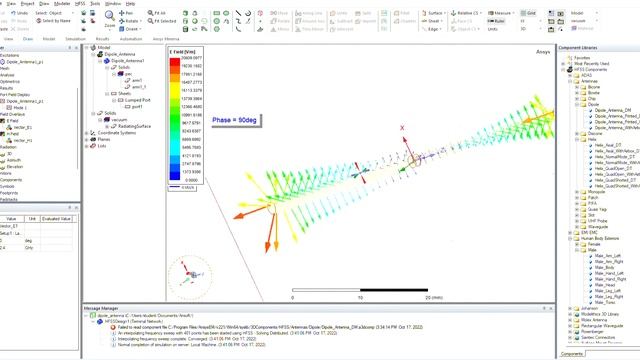Screen dimensions: 640x360
Task: Switch to the Simulation ribbon tab
Action: tap(76, 39)
